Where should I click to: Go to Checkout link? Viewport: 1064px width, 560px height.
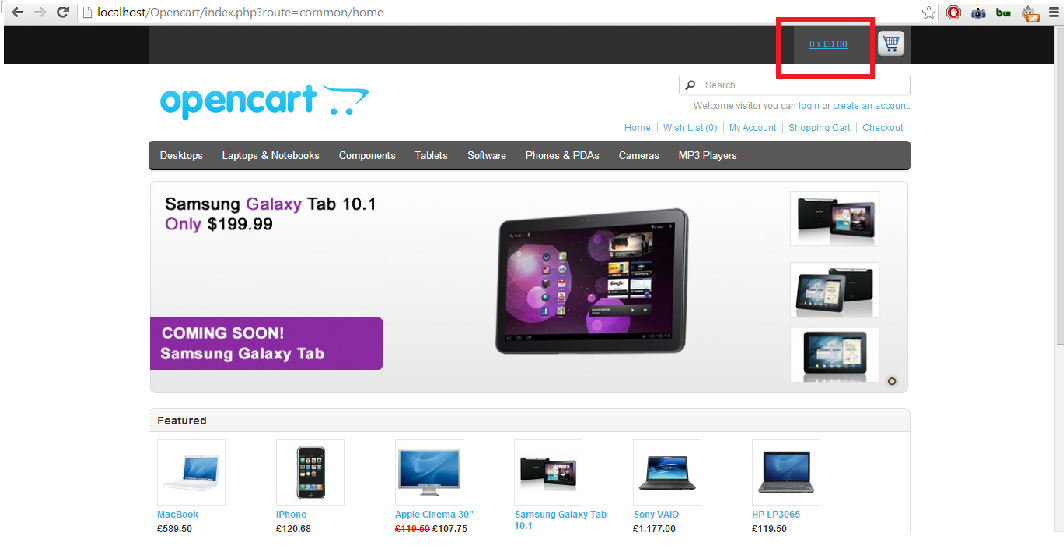click(x=883, y=128)
